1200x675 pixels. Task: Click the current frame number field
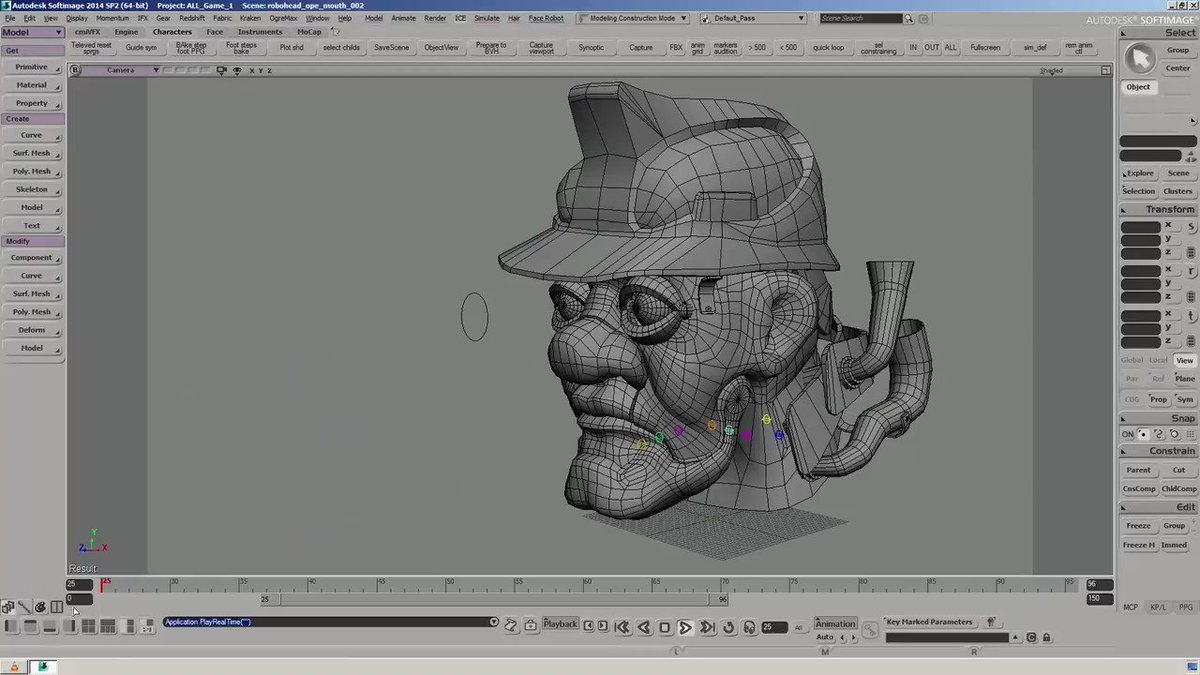pos(774,627)
